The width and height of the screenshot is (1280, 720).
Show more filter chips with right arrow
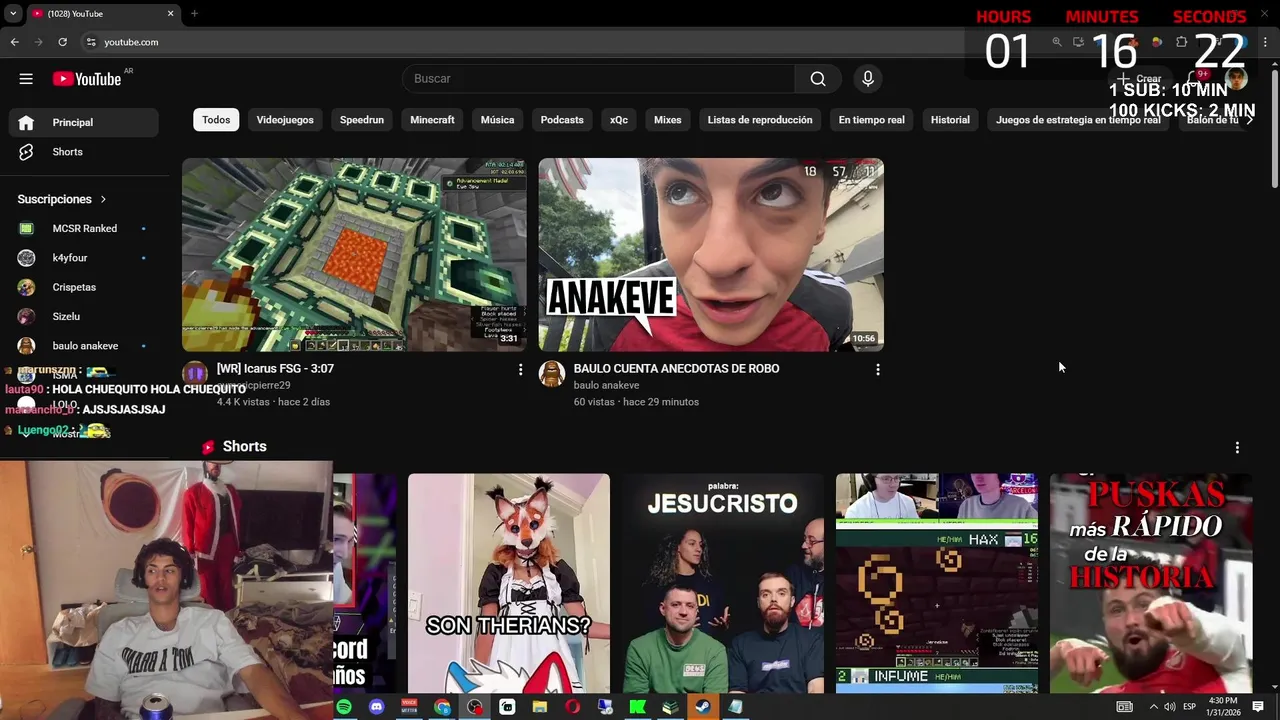[1248, 120]
